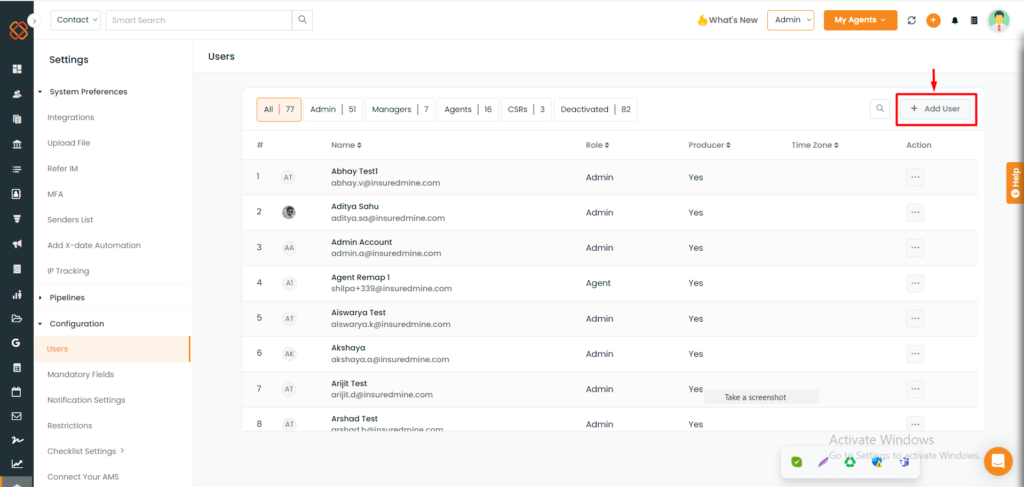Image resolution: width=1024 pixels, height=487 pixels.
Task: Open the funnel pipeline icon in sidebar
Action: [17, 219]
